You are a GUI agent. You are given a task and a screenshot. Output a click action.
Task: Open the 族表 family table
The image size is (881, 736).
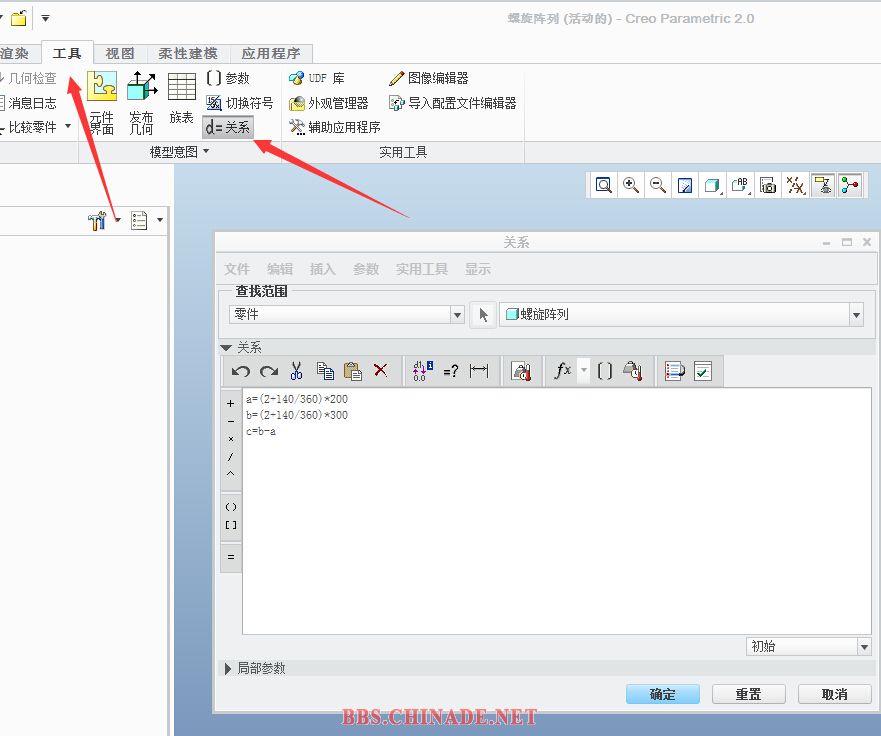[x=181, y=98]
